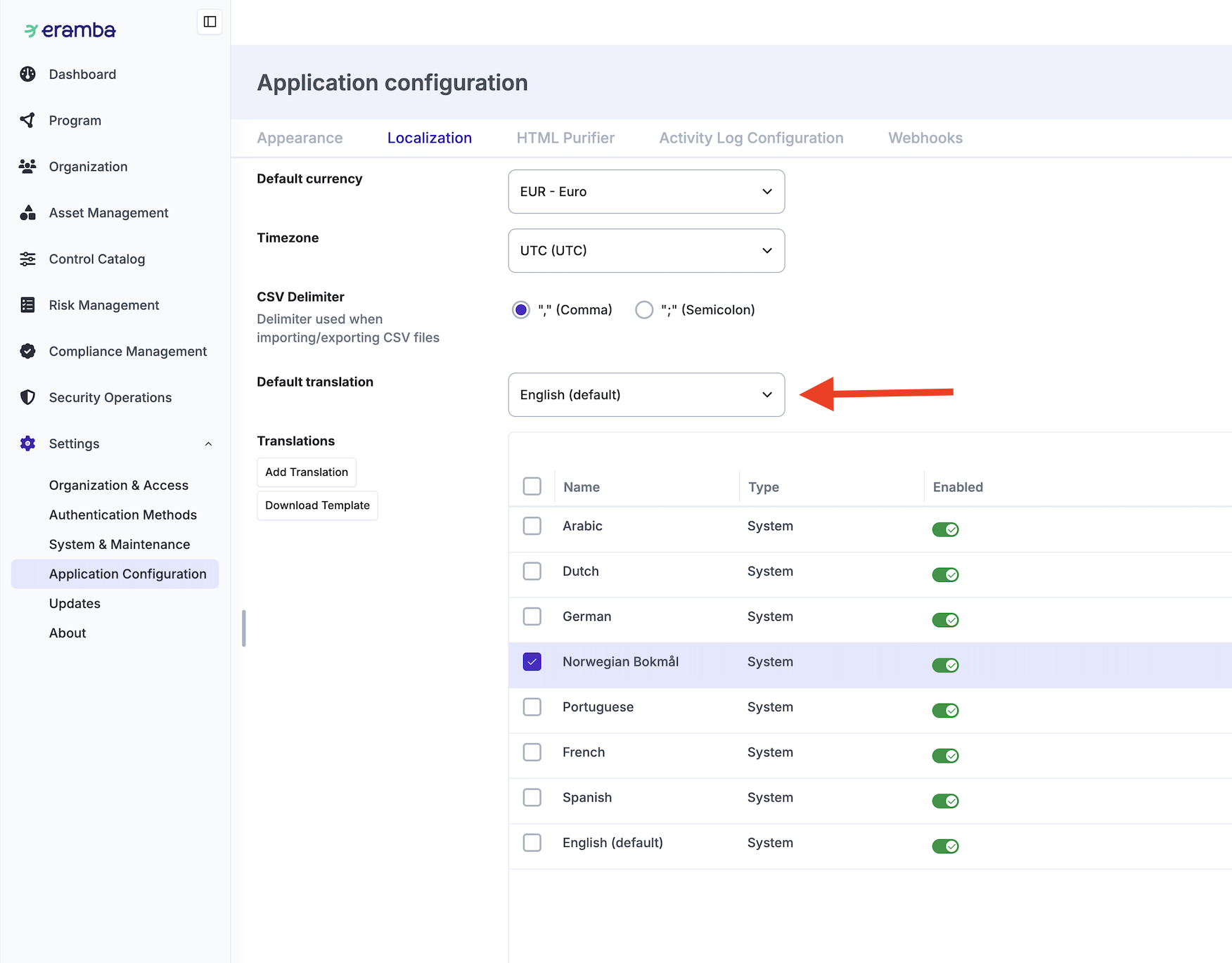1232x963 pixels.
Task: Select the semicolon CSV delimiter option
Action: click(x=644, y=310)
